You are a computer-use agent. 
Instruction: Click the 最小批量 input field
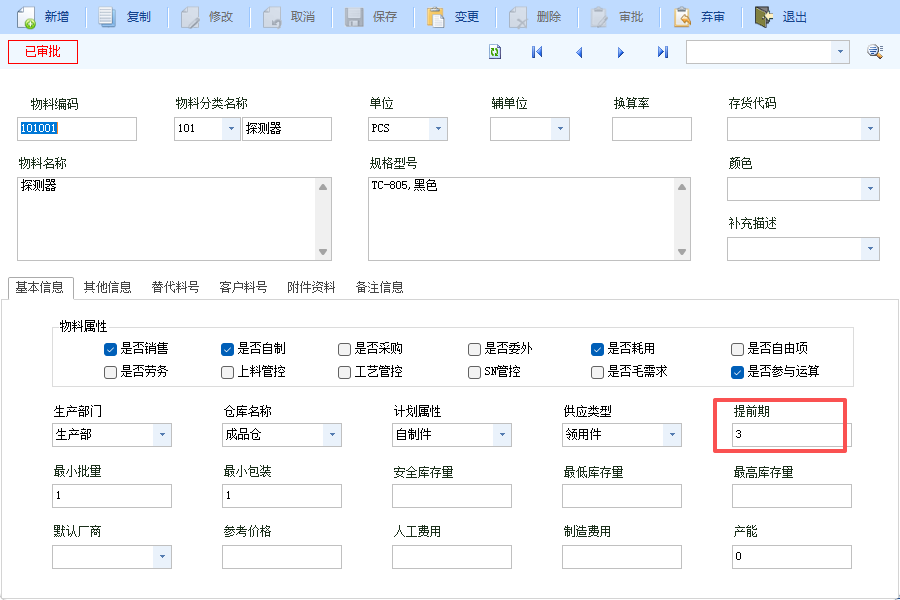pos(112,496)
